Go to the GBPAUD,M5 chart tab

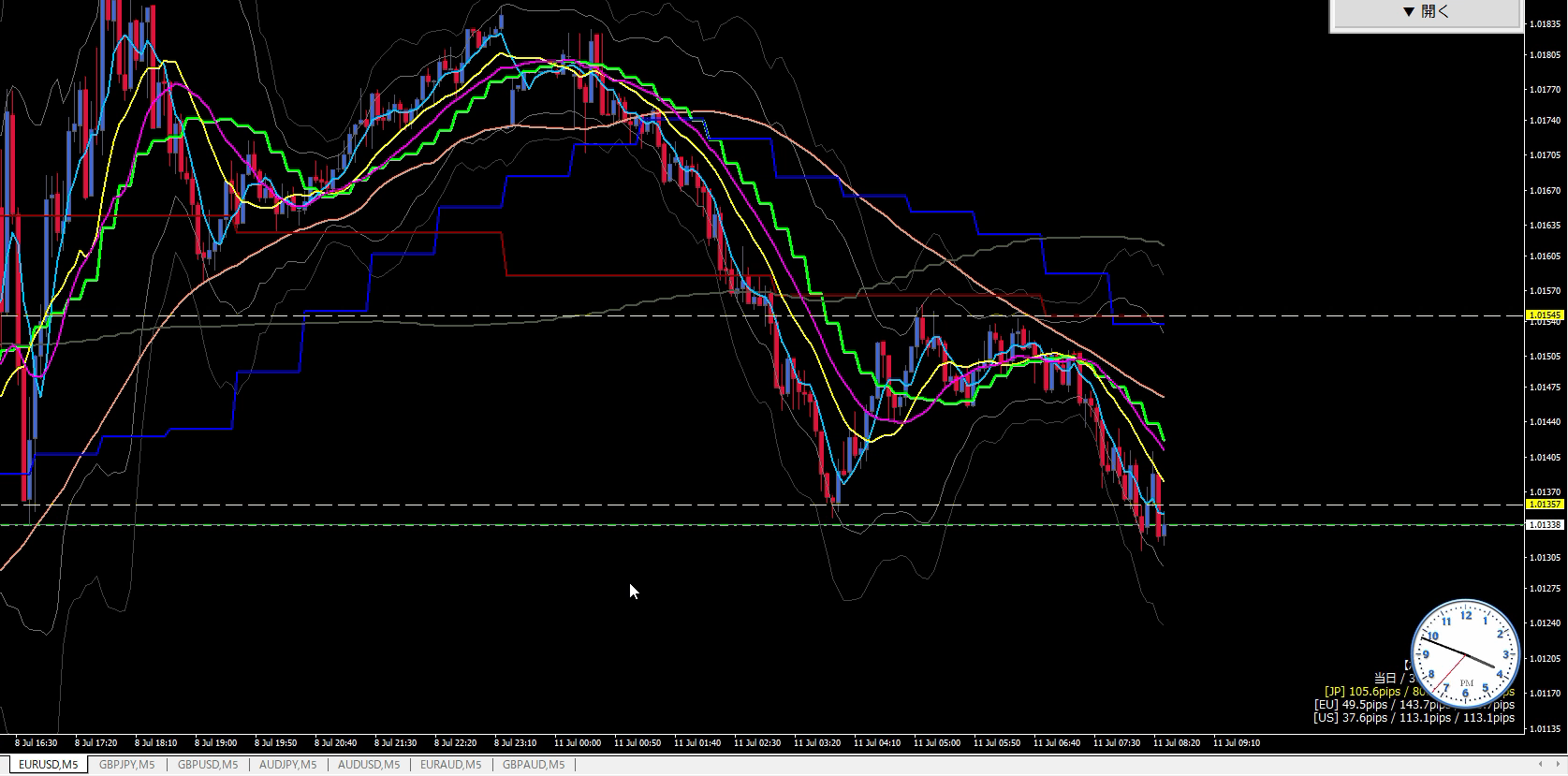point(534,765)
